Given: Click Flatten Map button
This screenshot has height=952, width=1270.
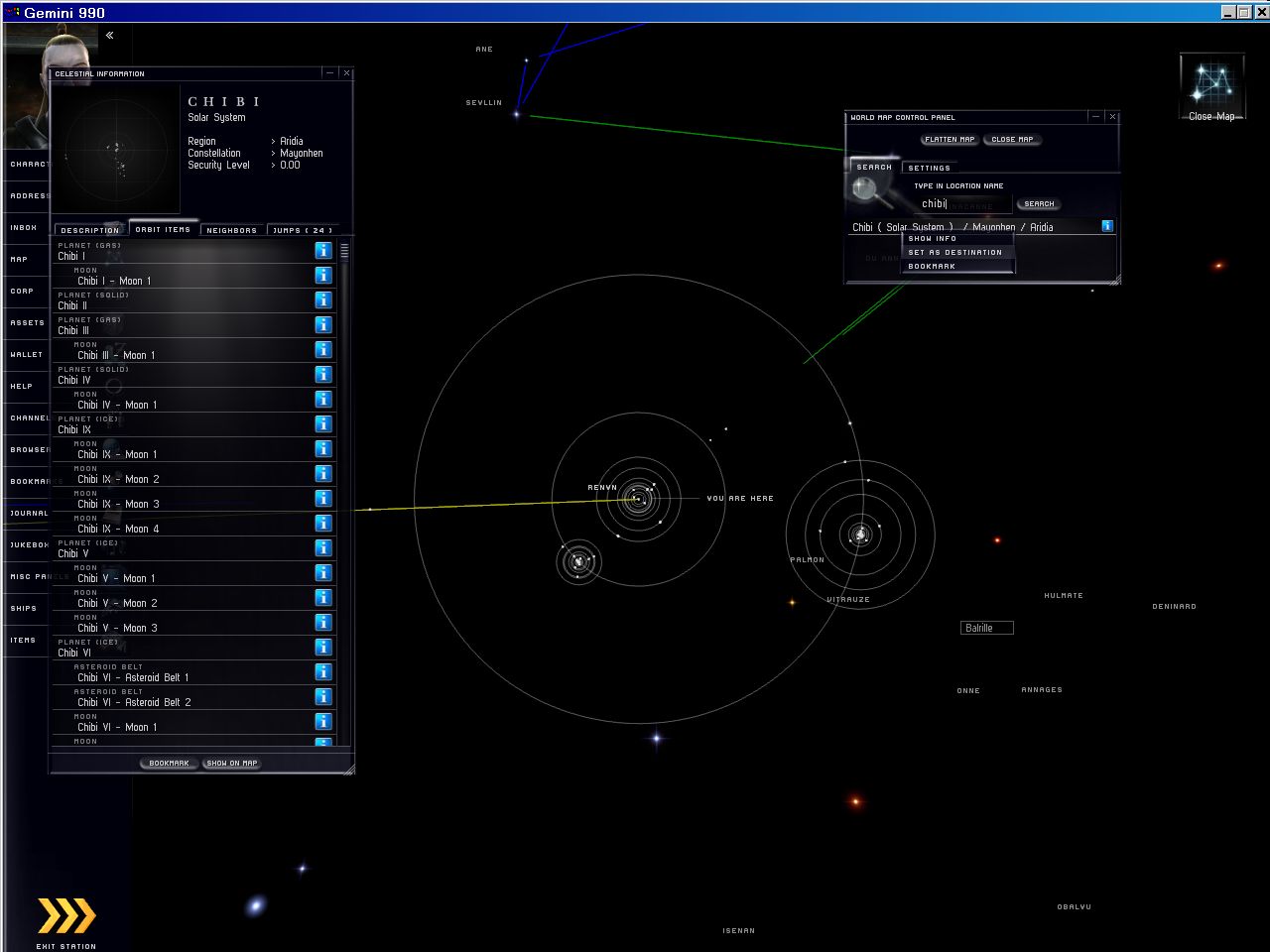Looking at the screenshot, I should (x=950, y=140).
